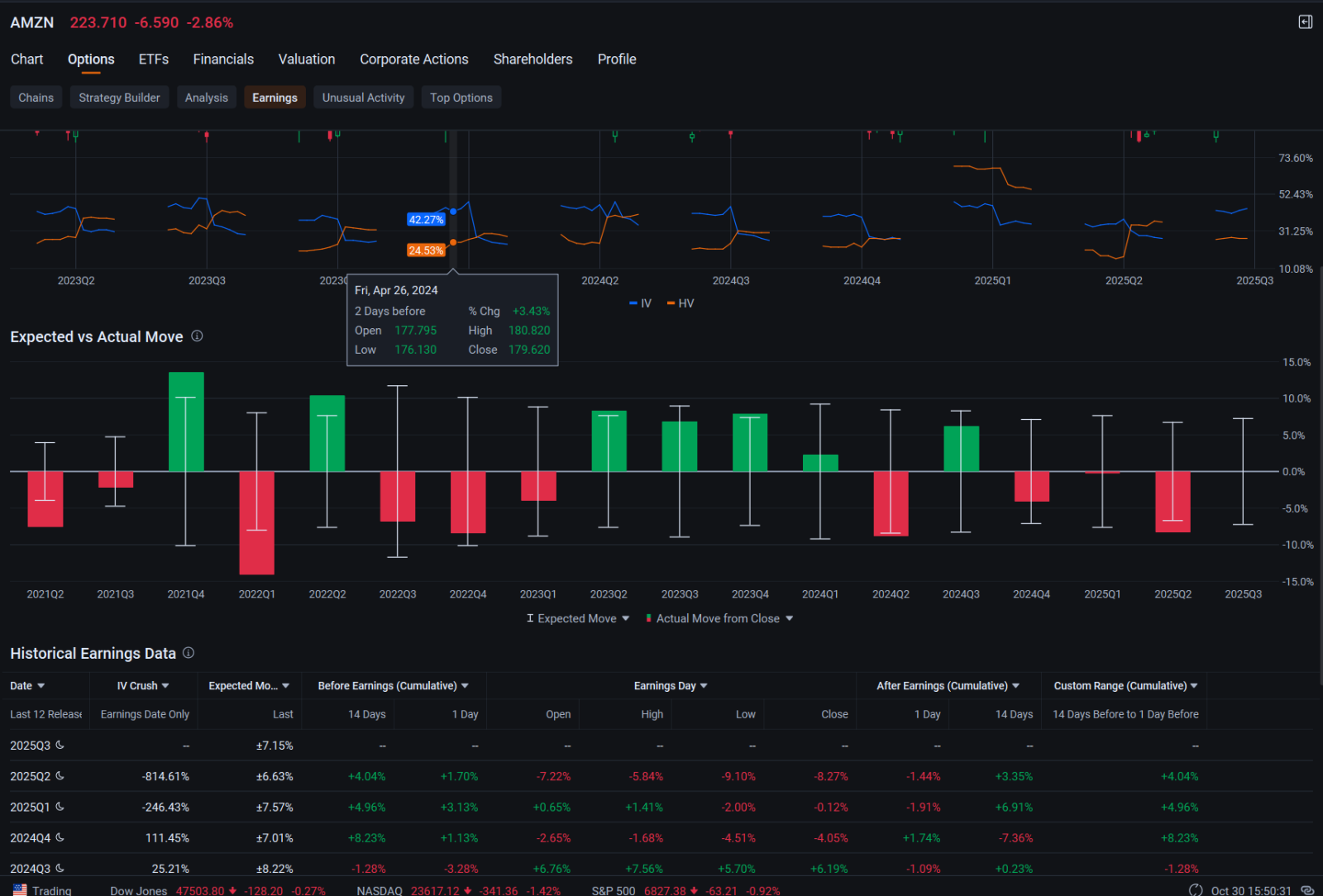Screen dimensions: 1323x896
Task: Click the refresh clock icon in status bar
Action: coord(1196,890)
